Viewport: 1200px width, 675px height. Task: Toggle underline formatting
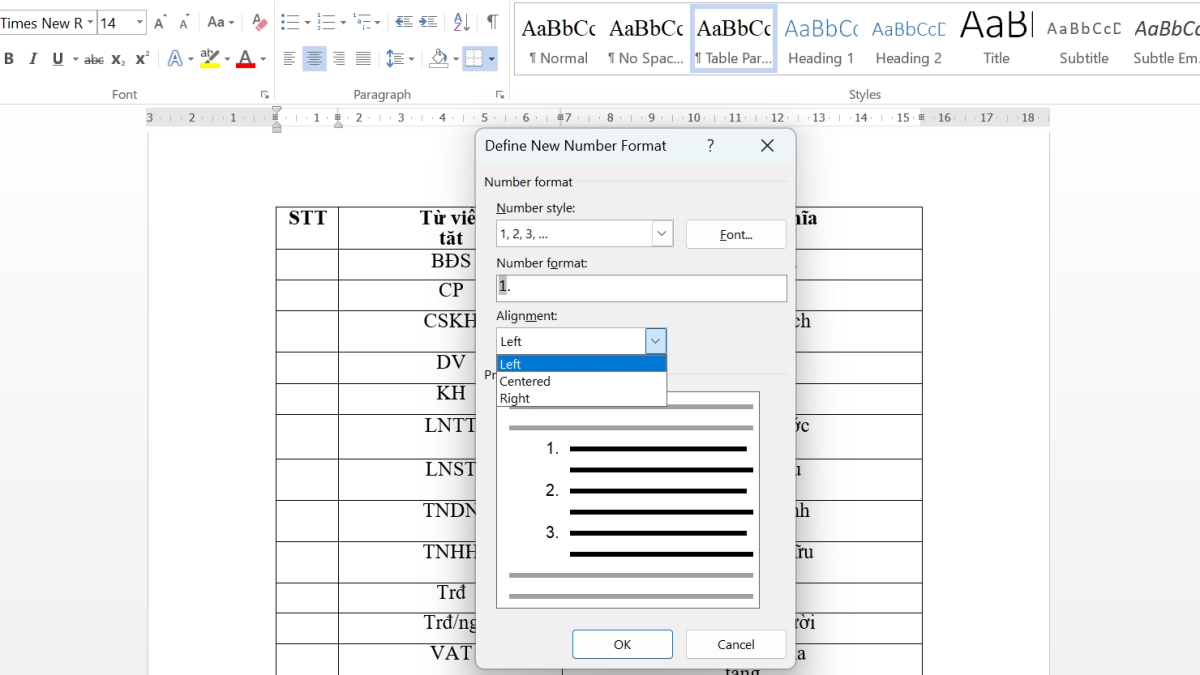(57, 59)
